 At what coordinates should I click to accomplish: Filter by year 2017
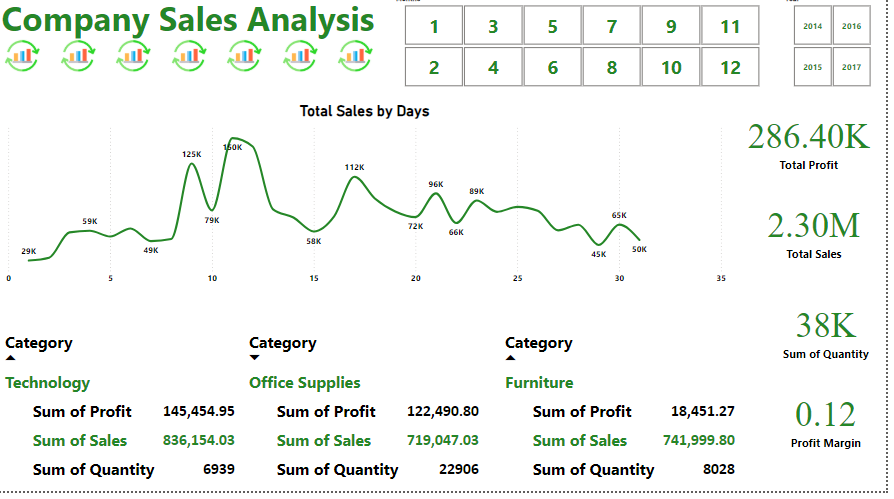pos(852,67)
